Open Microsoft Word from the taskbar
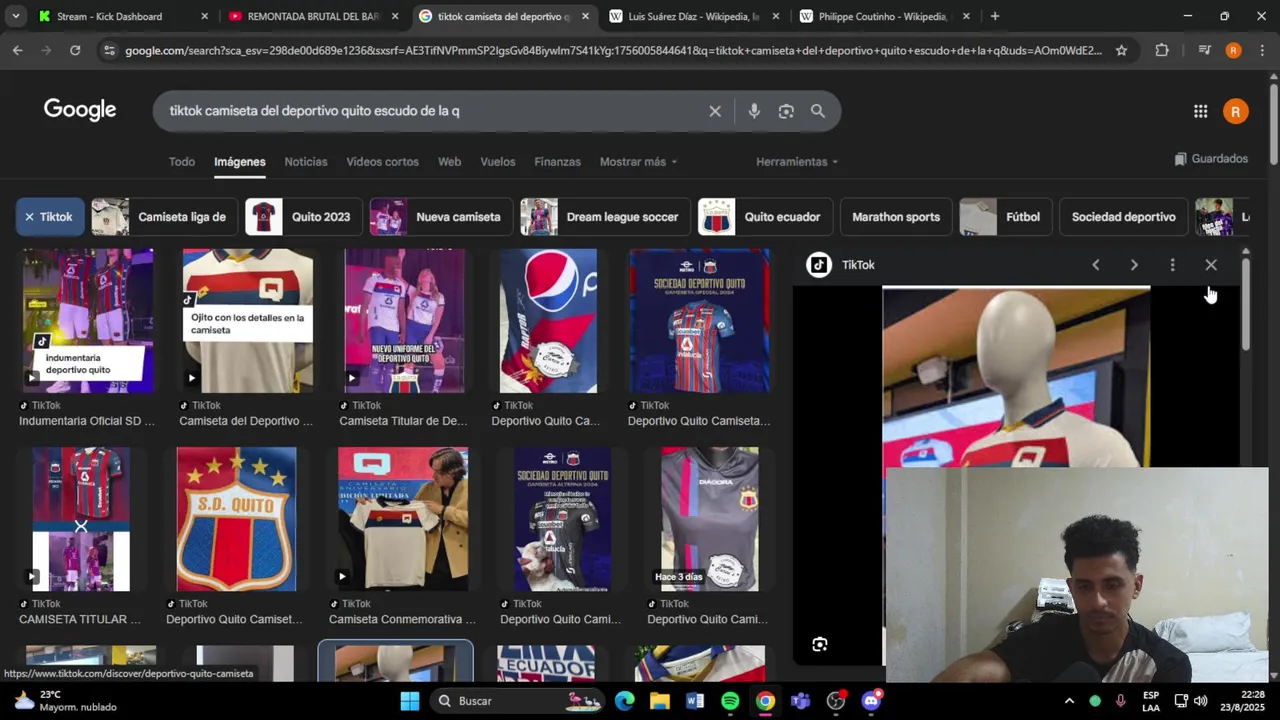Image resolution: width=1280 pixels, height=720 pixels. click(x=695, y=701)
